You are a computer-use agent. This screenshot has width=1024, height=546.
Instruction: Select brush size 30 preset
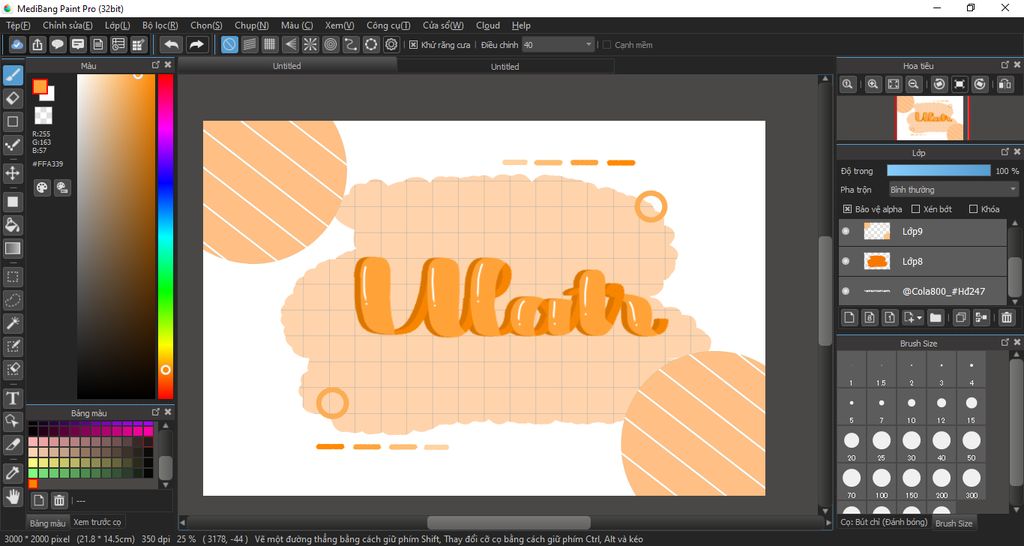click(x=911, y=444)
